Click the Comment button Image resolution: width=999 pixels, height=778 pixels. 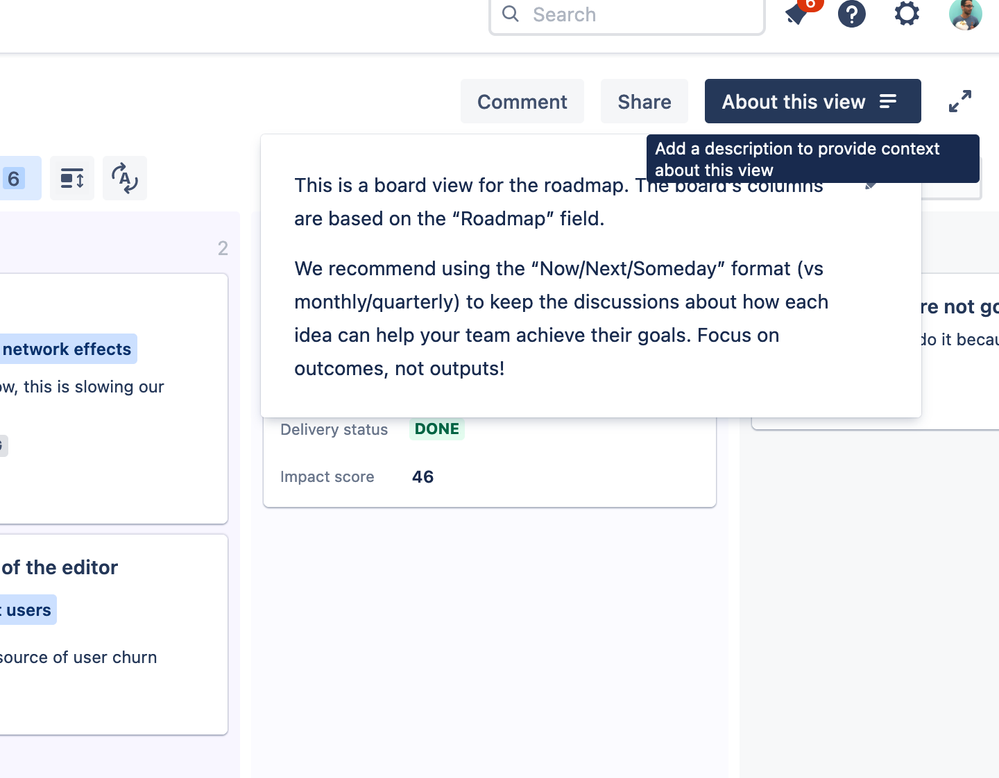[x=521, y=101]
